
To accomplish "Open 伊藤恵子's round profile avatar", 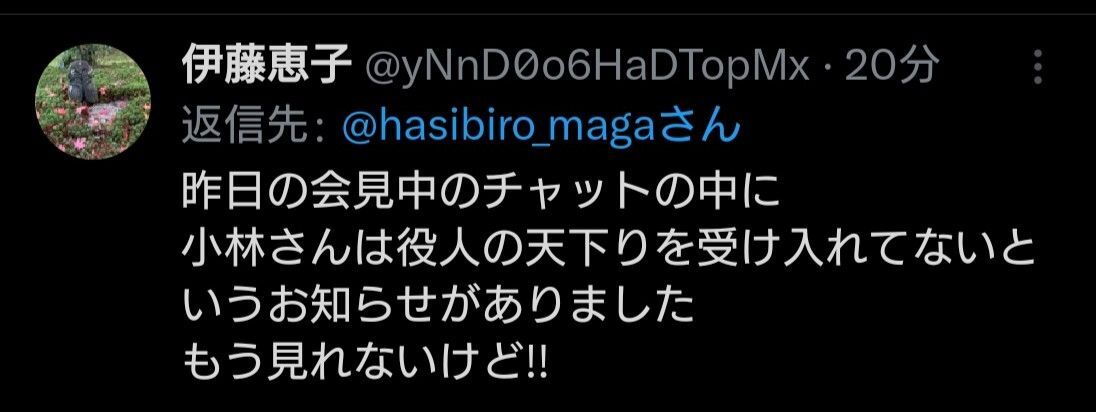I will tap(93, 102).
